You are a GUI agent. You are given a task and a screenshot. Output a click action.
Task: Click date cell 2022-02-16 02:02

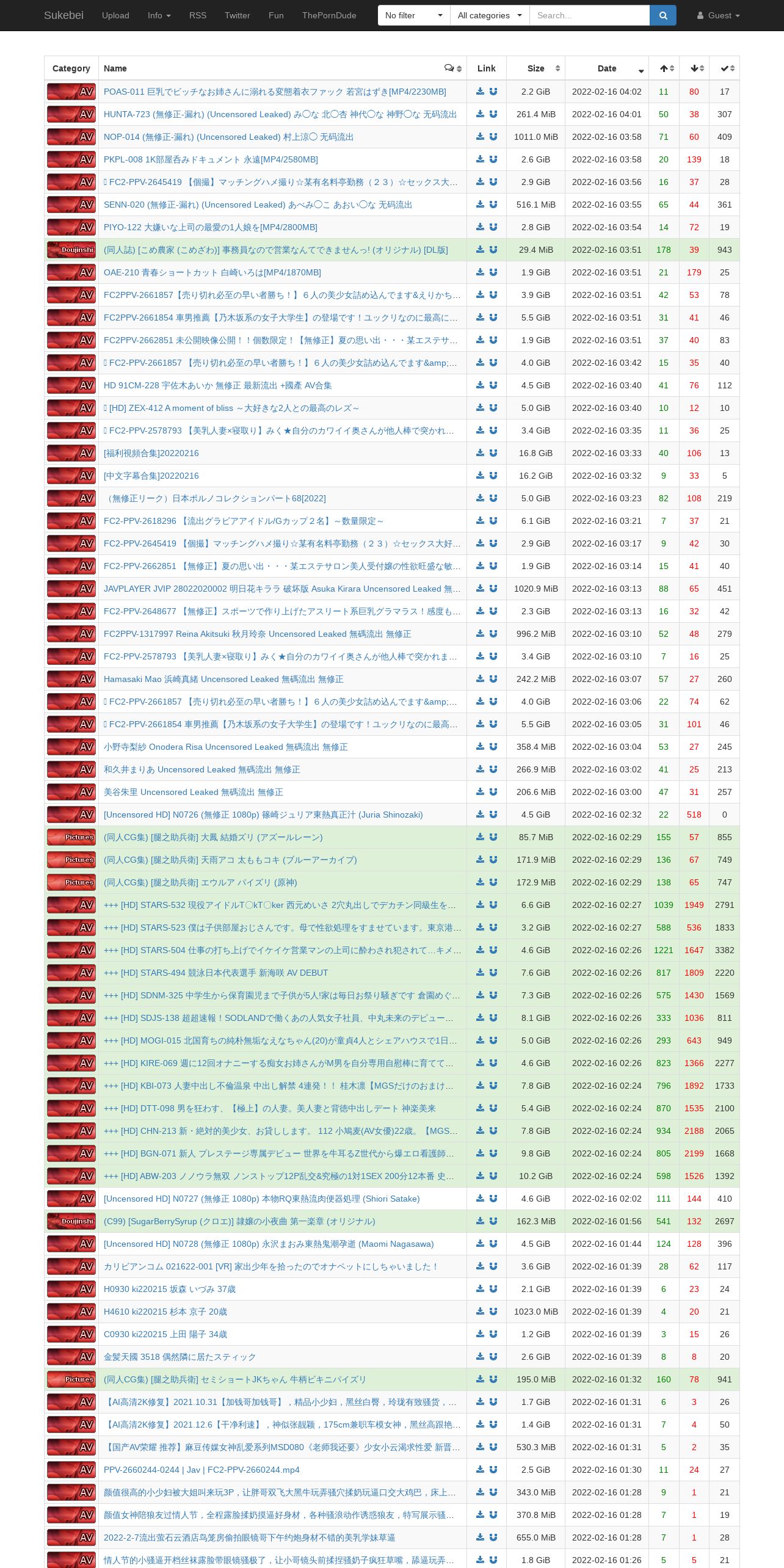(x=607, y=1199)
